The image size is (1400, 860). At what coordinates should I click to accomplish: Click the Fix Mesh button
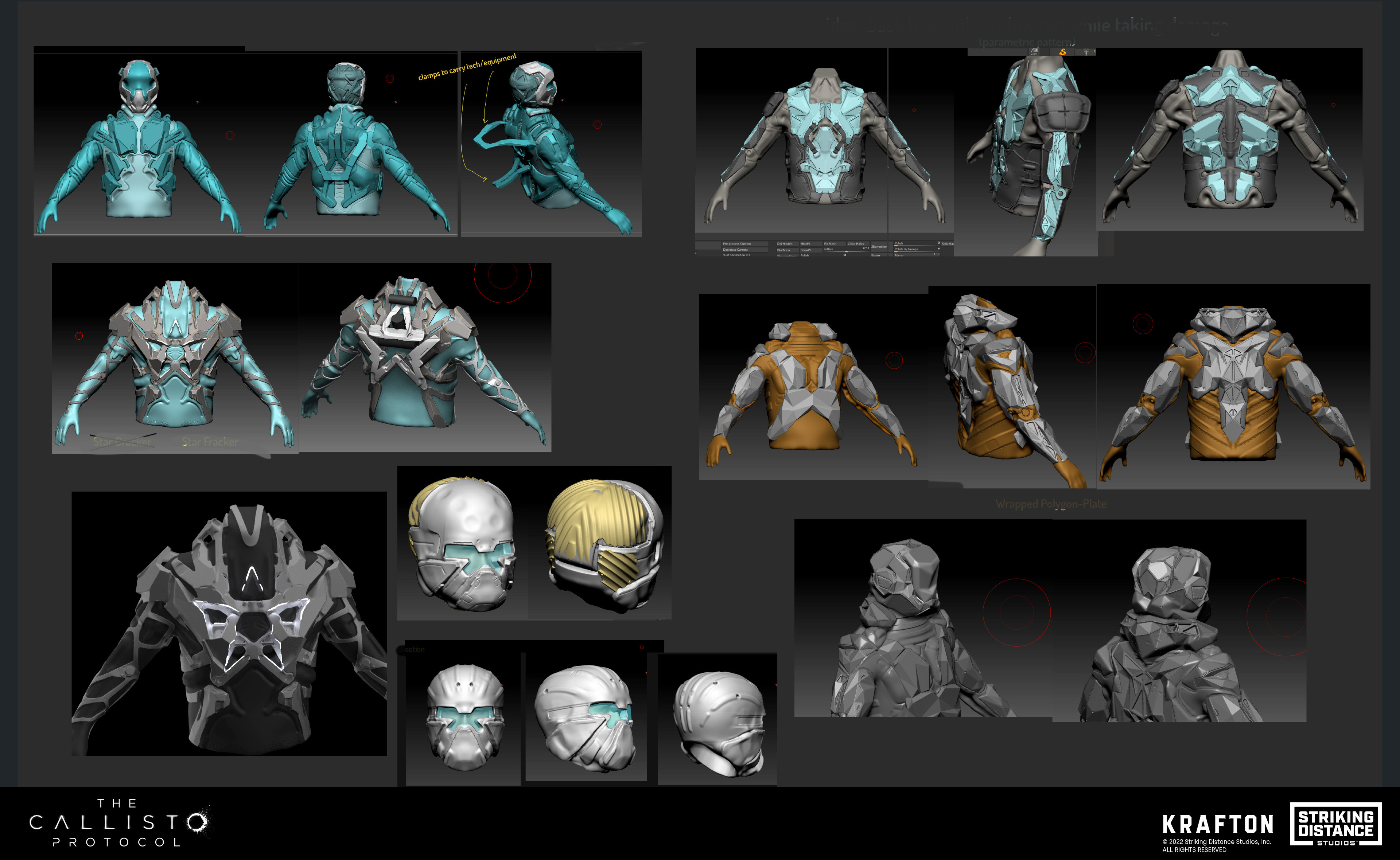pyautogui.click(x=835, y=244)
